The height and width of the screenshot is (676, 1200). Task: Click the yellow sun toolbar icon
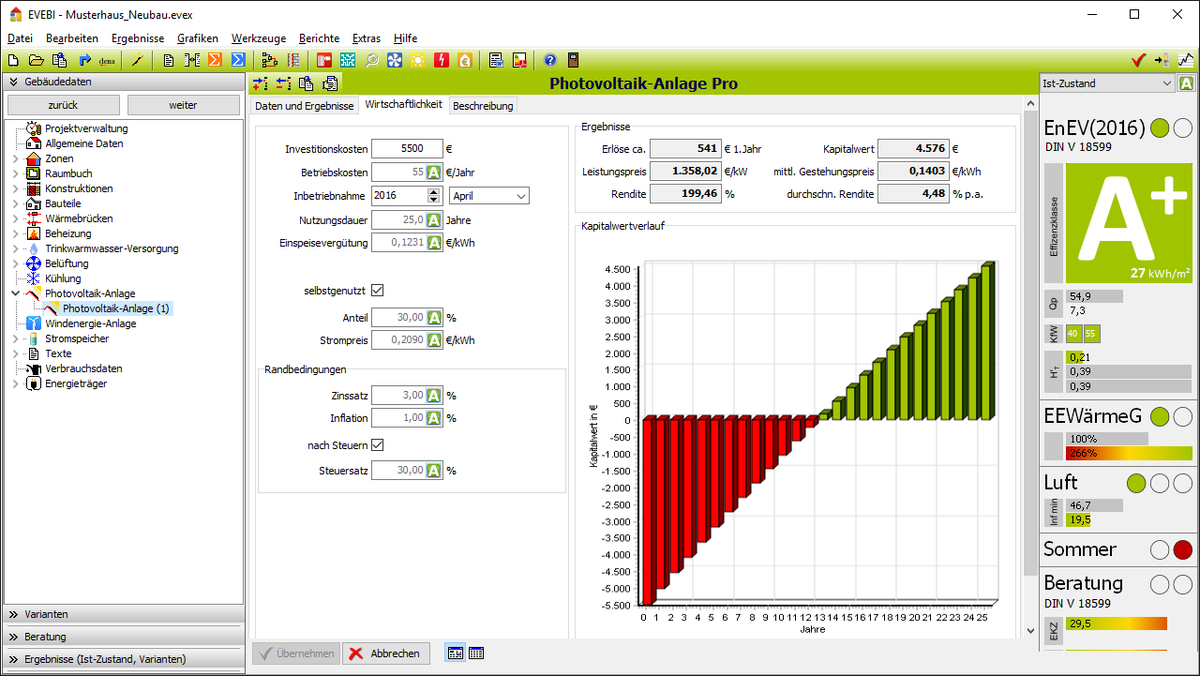click(x=418, y=60)
